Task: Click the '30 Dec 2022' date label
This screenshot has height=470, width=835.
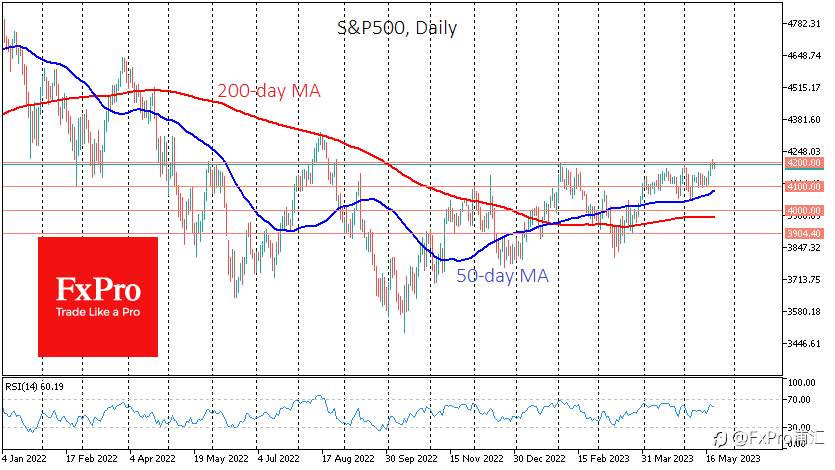Action: pos(539,458)
